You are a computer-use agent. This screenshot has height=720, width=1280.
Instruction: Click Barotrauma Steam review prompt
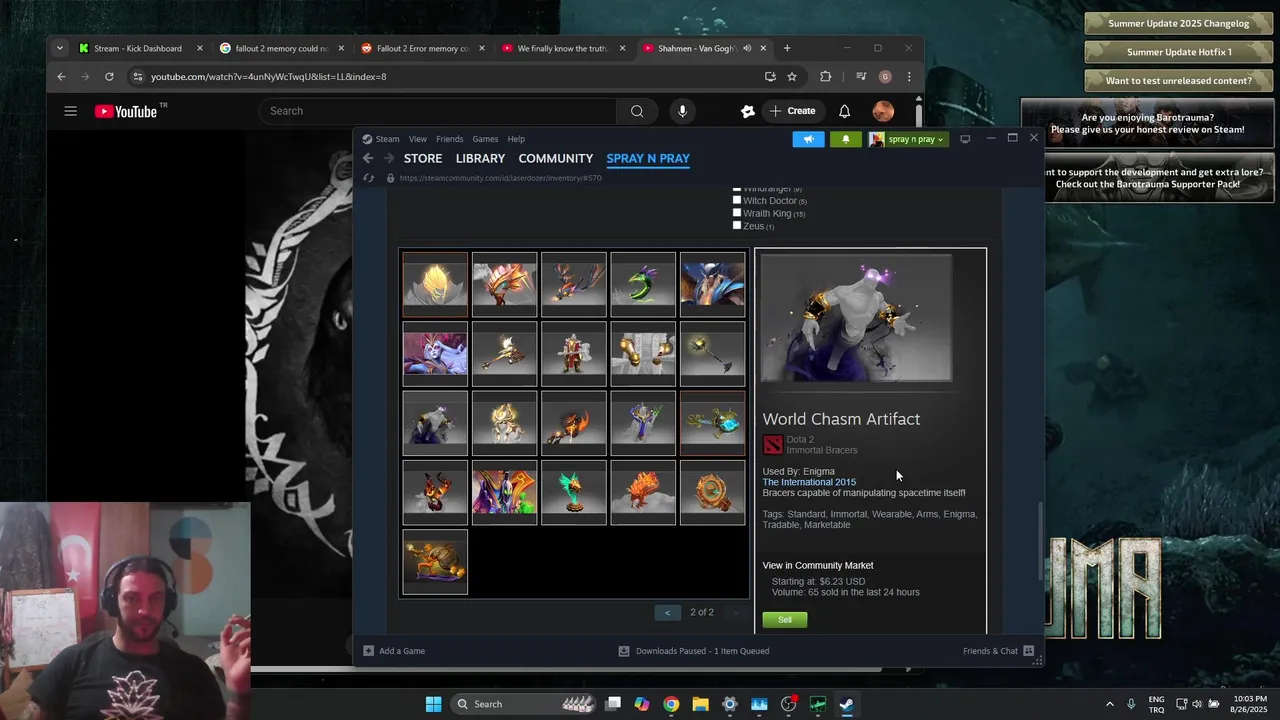coord(1148,123)
